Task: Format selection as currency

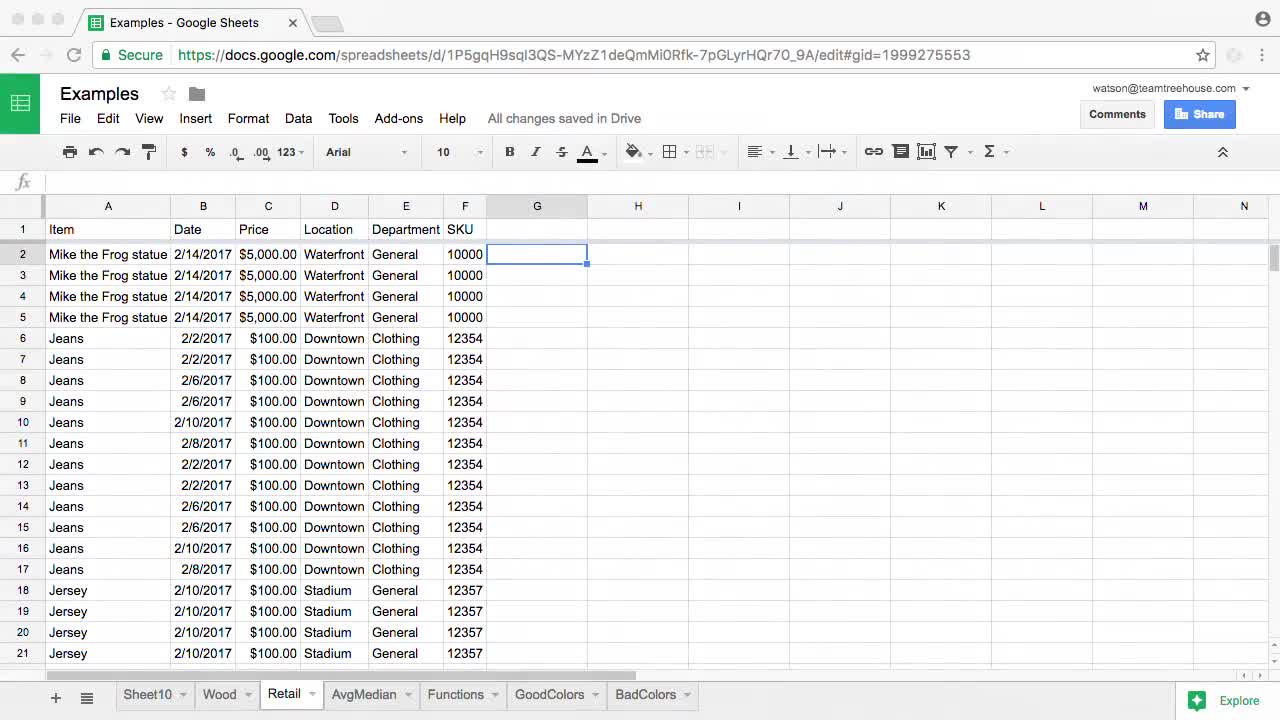Action: [x=184, y=151]
